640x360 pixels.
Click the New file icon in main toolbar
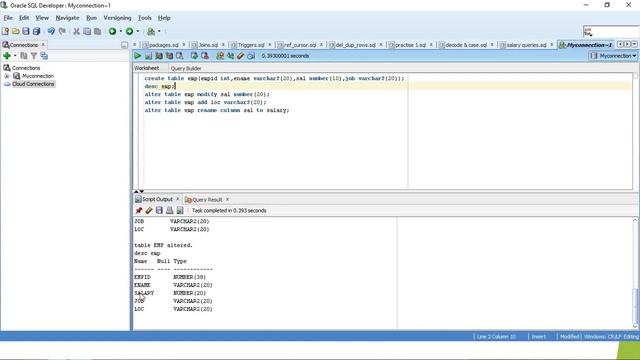pyautogui.click(x=5, y=31)
